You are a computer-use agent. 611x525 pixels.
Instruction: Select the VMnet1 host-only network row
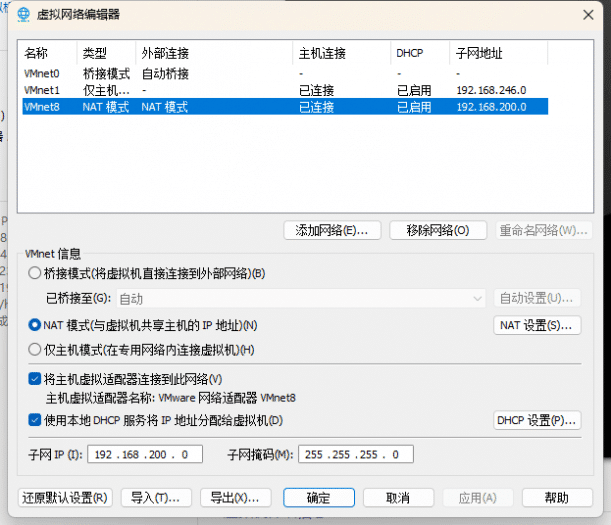tap(42, 90)
